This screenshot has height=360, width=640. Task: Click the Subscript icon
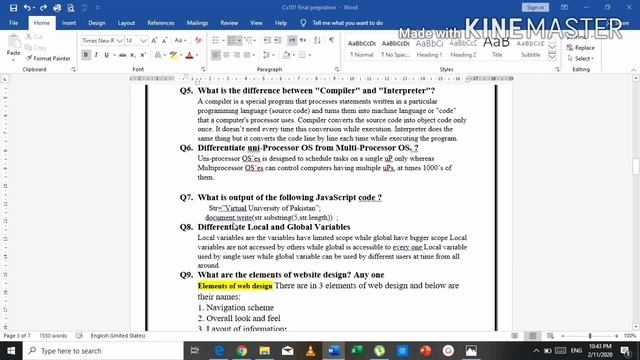click(133, 55)
